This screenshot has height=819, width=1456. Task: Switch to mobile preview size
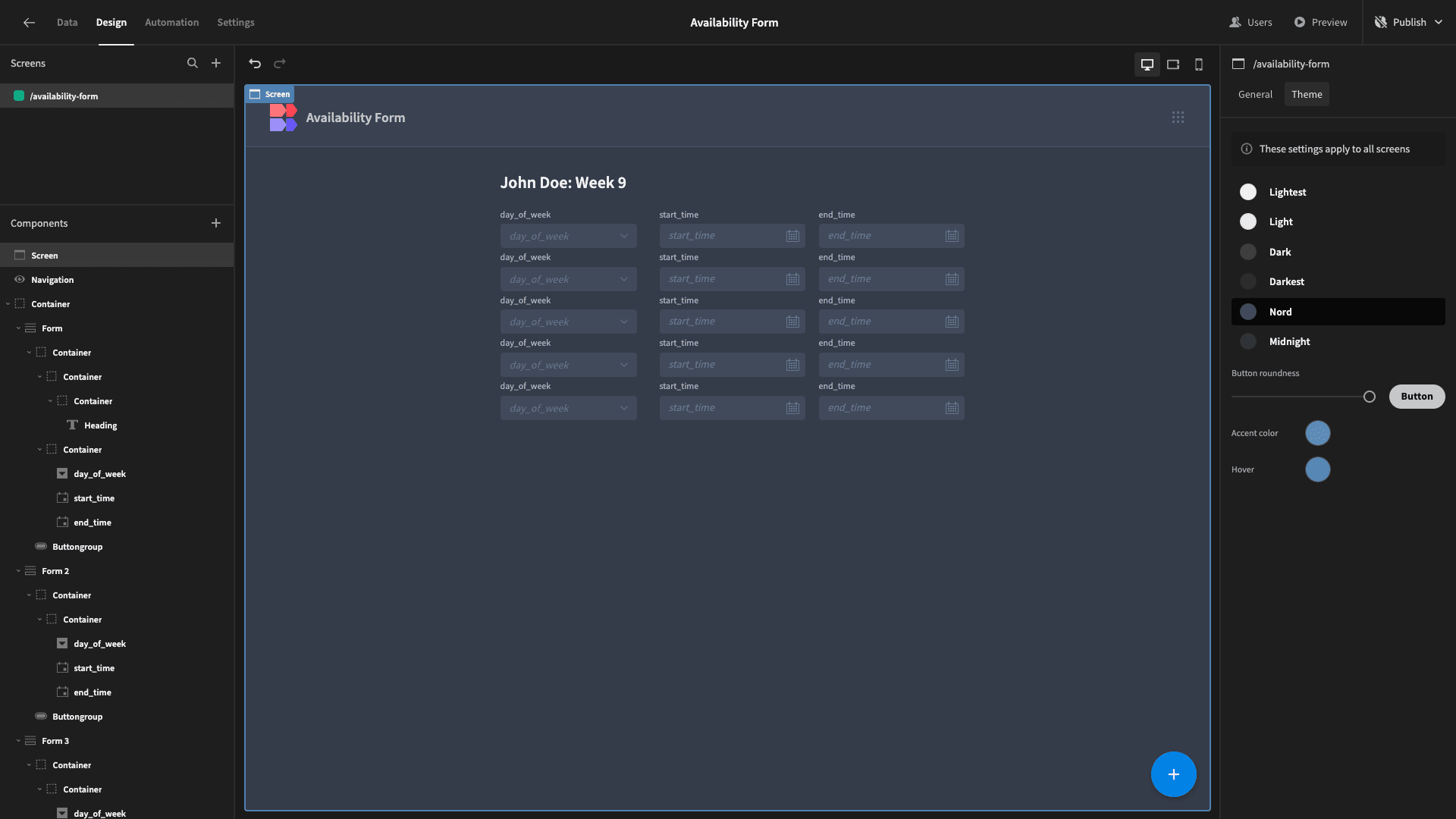pyautogui.click(x=1199, y=64)
